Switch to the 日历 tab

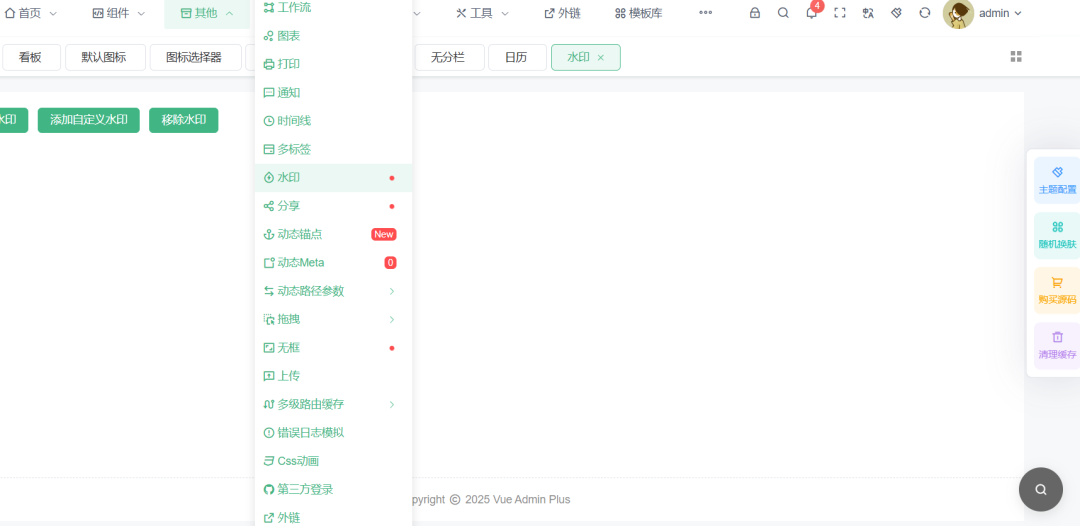click(x=517, y=58)
